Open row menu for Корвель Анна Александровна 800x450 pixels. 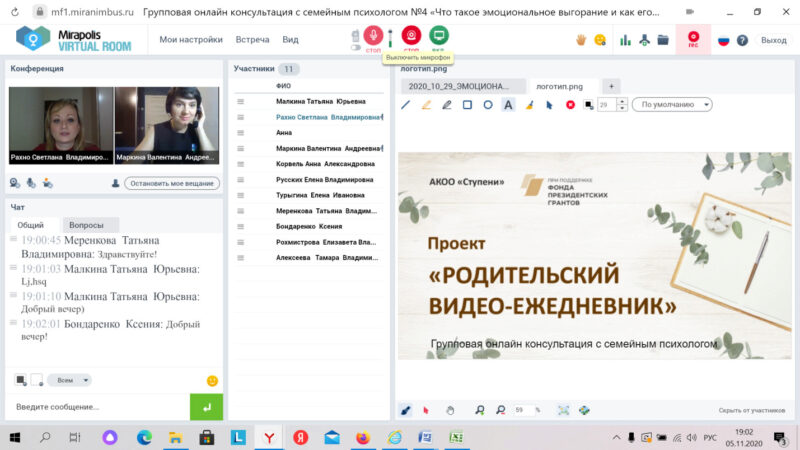point(240,164)
